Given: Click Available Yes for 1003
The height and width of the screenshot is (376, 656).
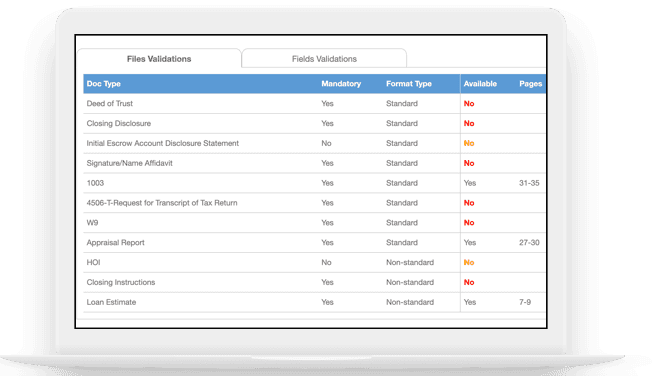Looking at the screenshot, I should tap(470, 183).
